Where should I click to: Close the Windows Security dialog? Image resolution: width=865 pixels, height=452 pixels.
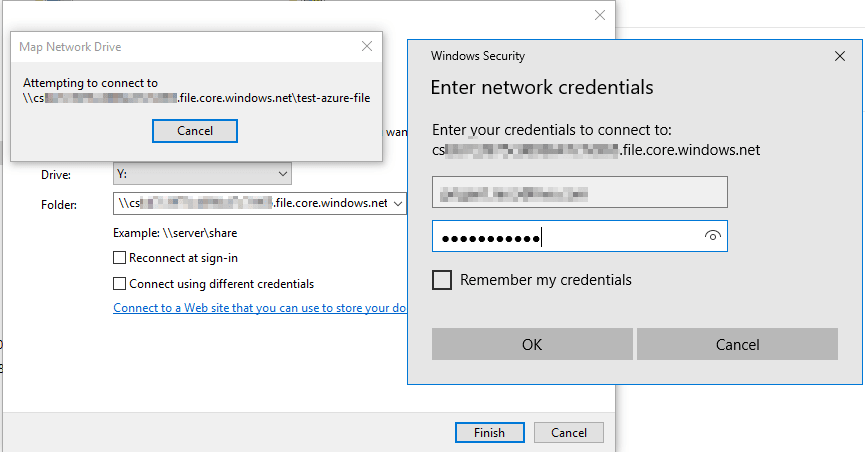[840, 56]
